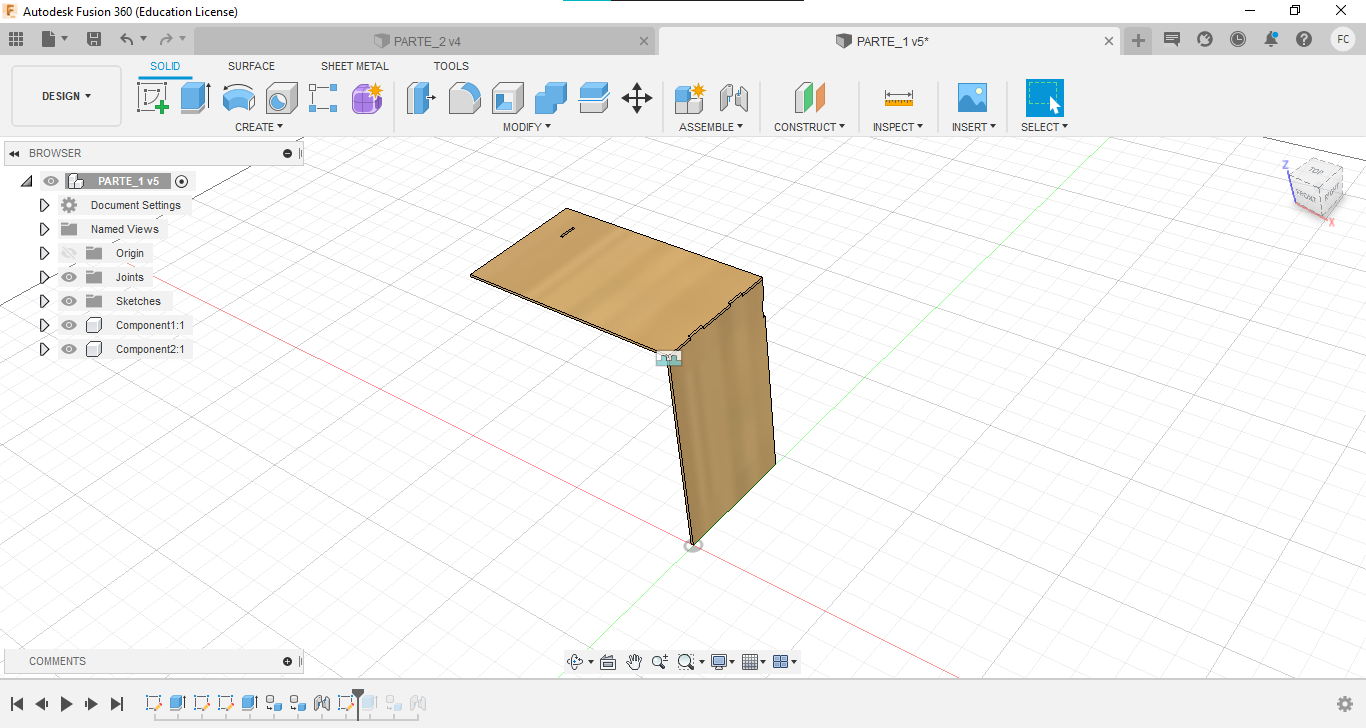The height and width of the screenshot is (728, 1366).
Task: Select the Press Pull tool
Action: (x=421, y=98)
